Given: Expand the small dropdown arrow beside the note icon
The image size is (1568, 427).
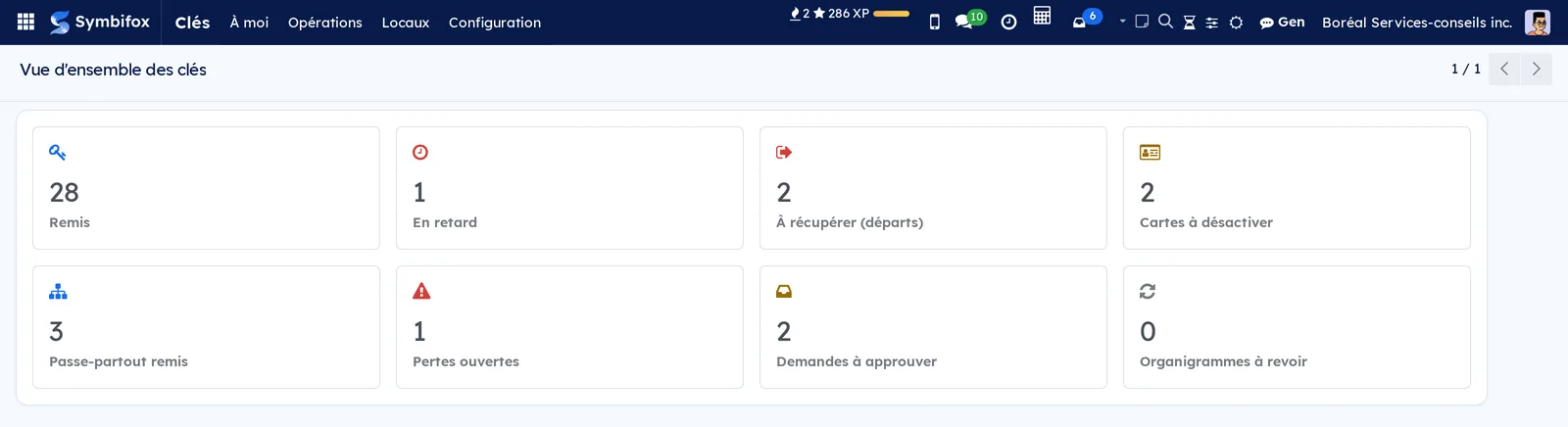Looking at the screenshot, I should coord(1123,22).
